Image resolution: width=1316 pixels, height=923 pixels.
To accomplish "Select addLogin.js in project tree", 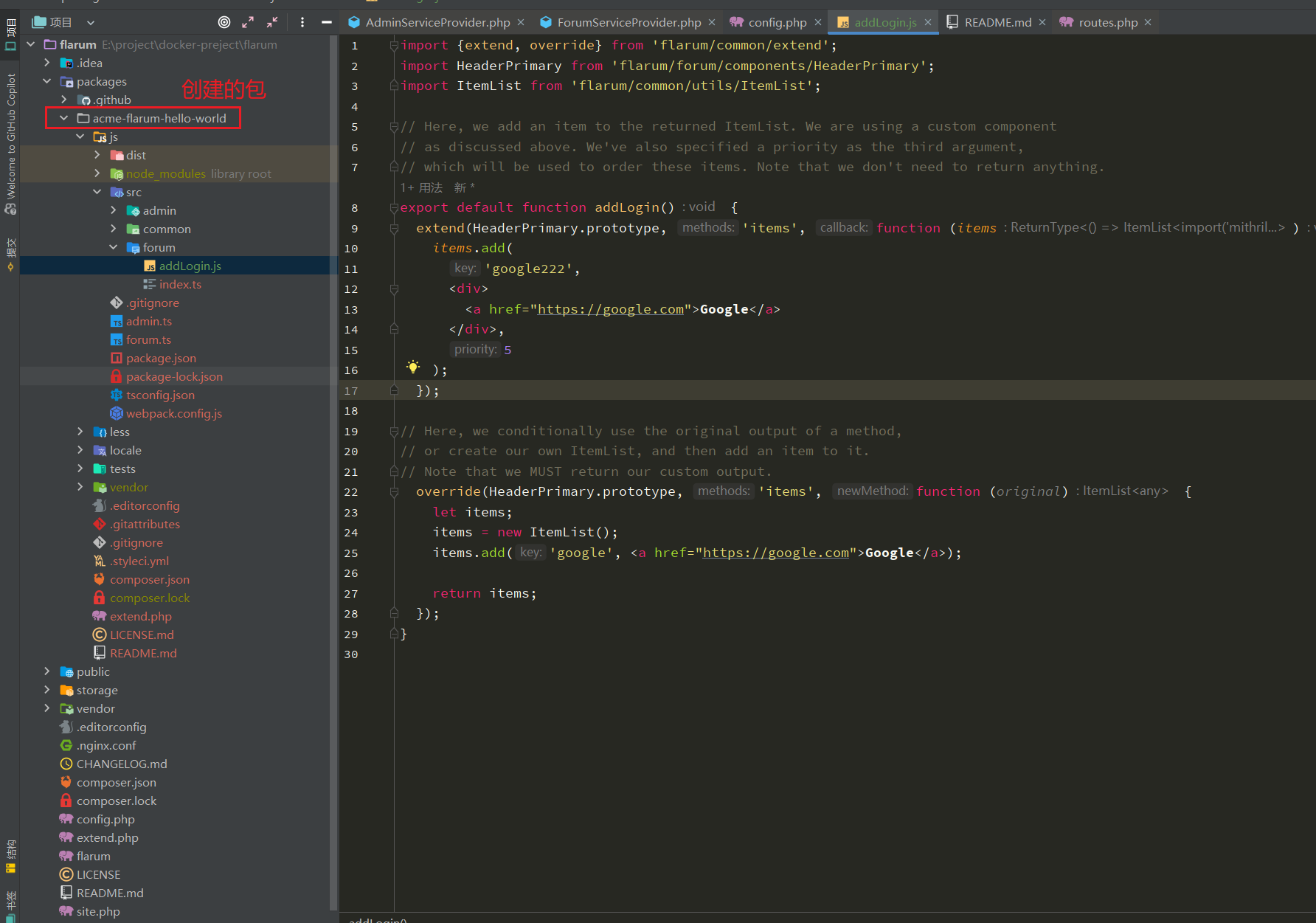I will 190,266.
